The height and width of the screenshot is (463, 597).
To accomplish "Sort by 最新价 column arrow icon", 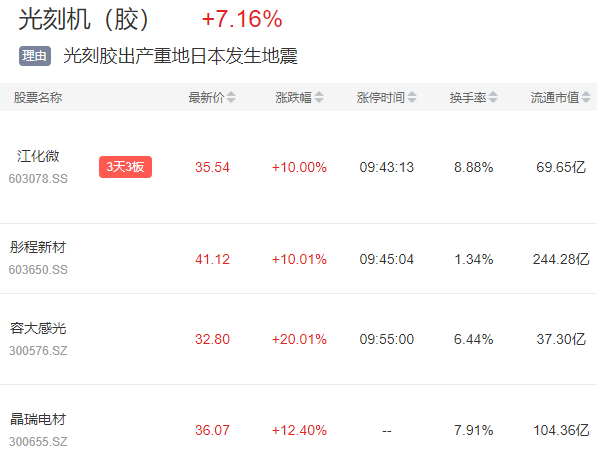I will tap(231, 97).
